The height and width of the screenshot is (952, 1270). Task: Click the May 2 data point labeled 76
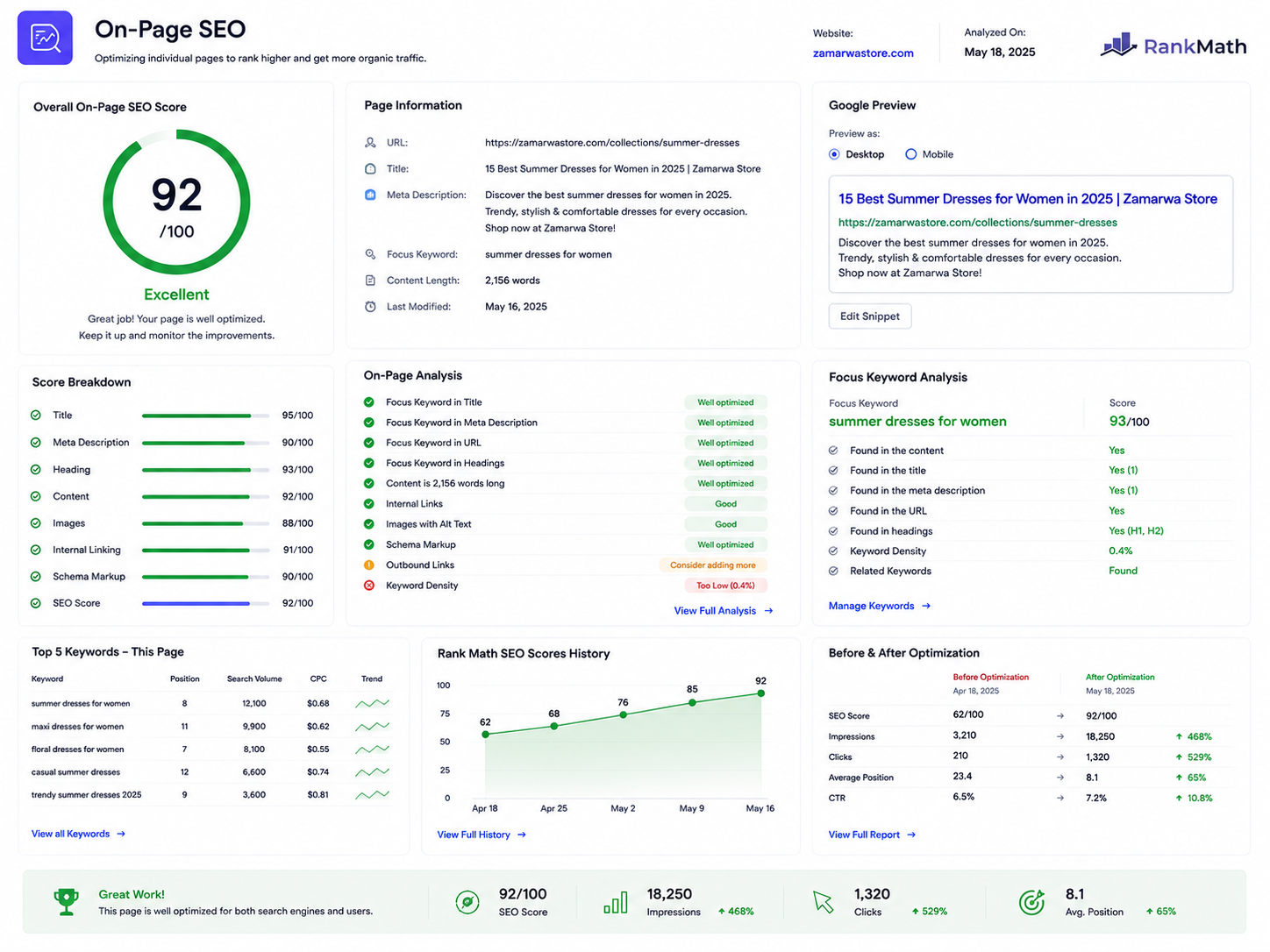(624, 714)
